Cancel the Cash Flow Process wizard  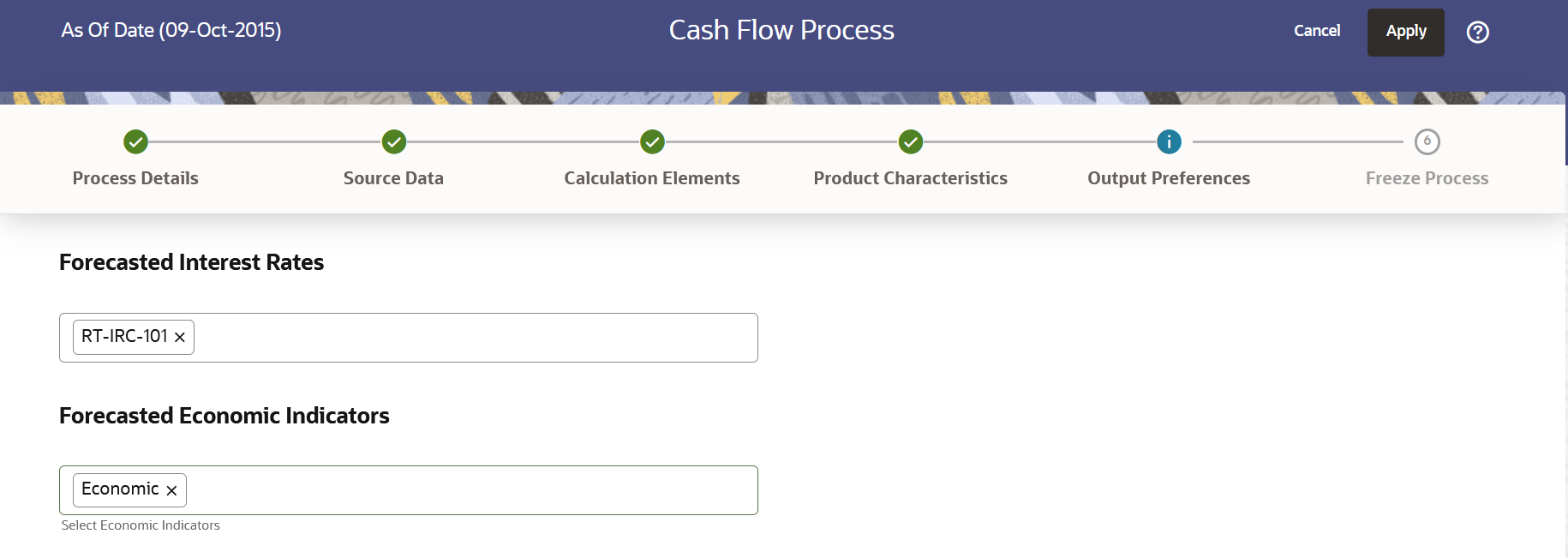tap(1317, 30)
